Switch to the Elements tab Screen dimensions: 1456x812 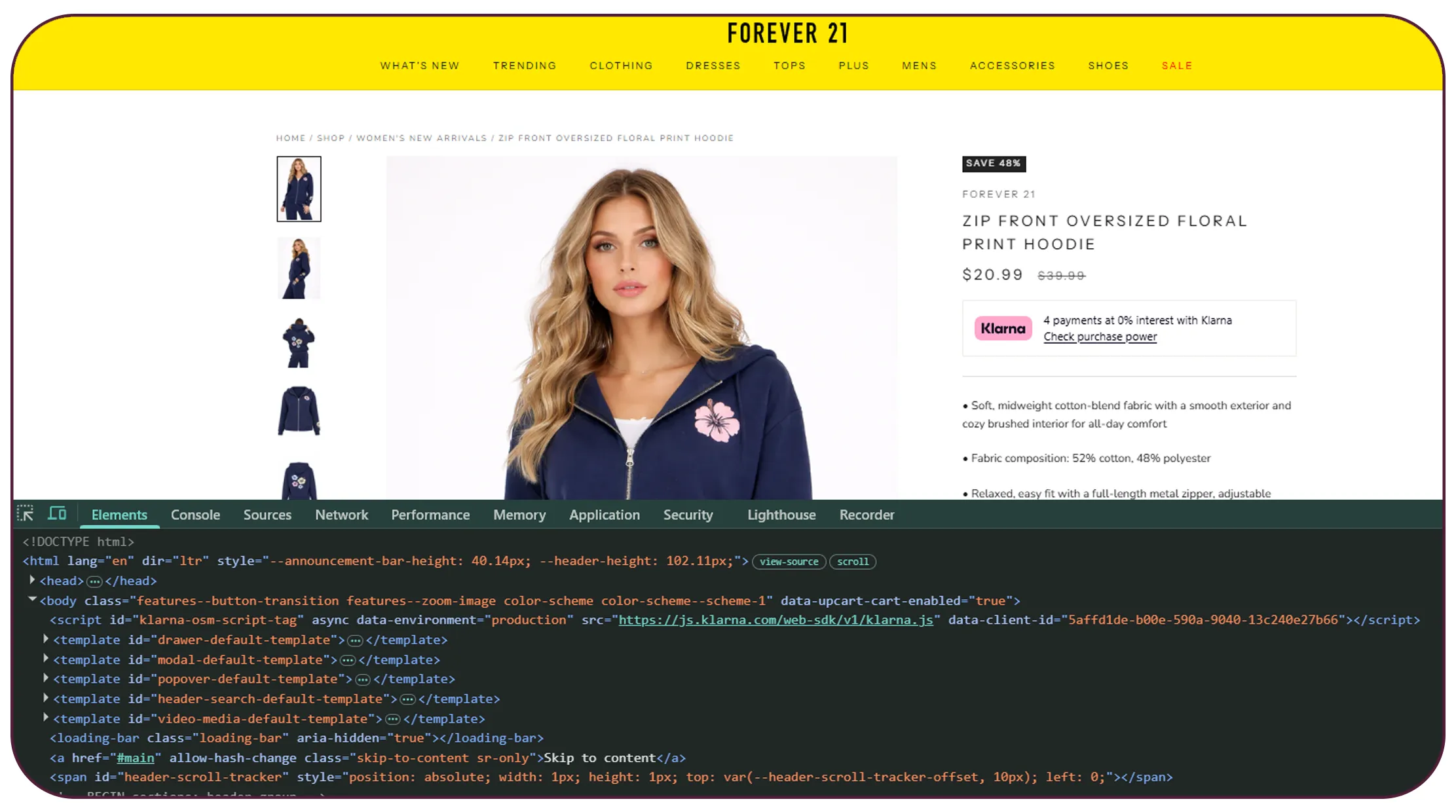click(x=119, y=515)
